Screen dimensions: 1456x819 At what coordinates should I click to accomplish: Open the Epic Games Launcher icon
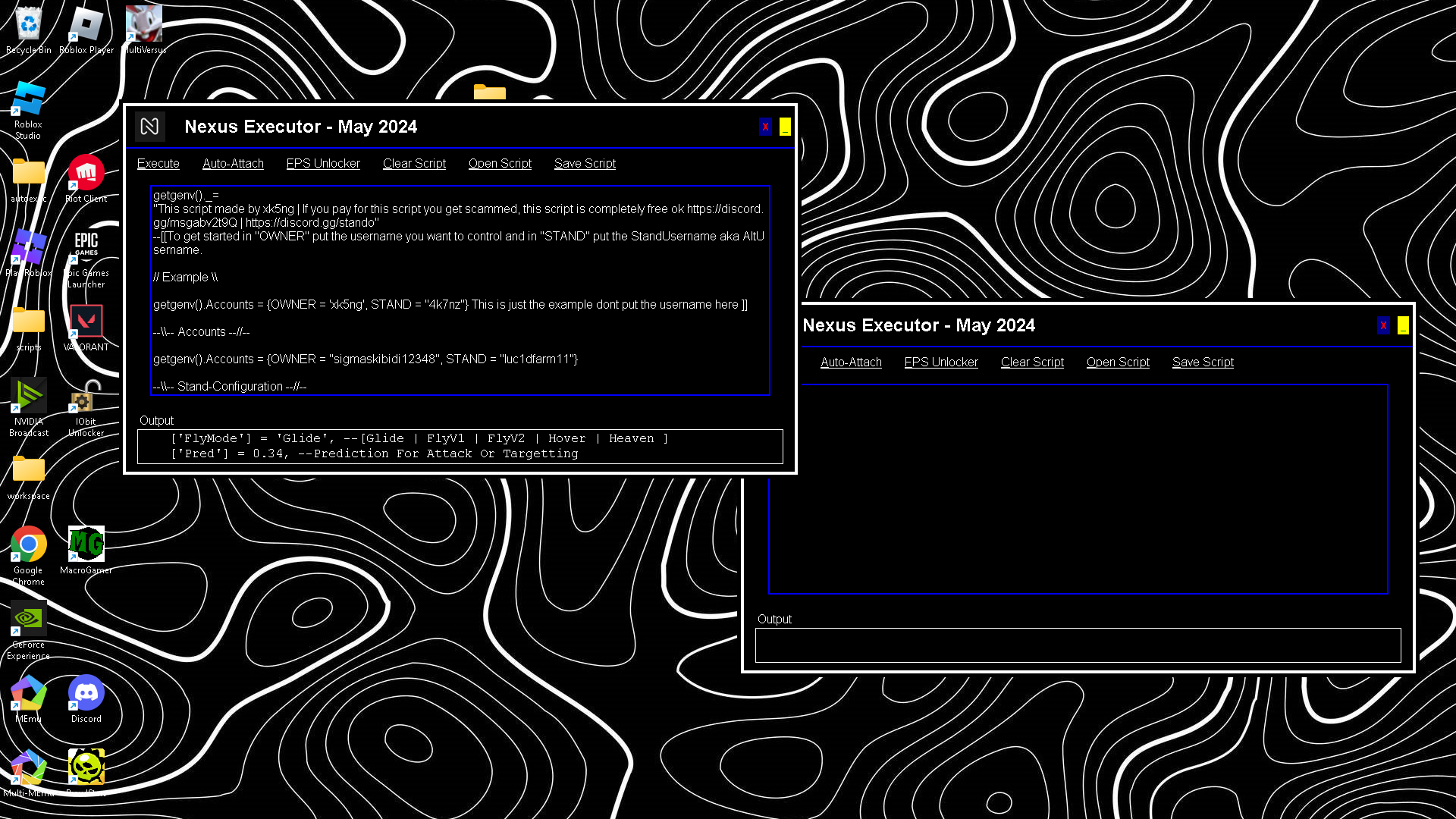point(86,248)
